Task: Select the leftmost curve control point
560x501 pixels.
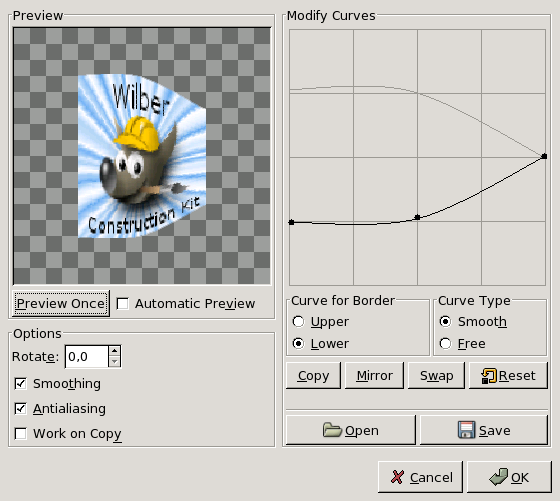Action: [x=291, y=222]
